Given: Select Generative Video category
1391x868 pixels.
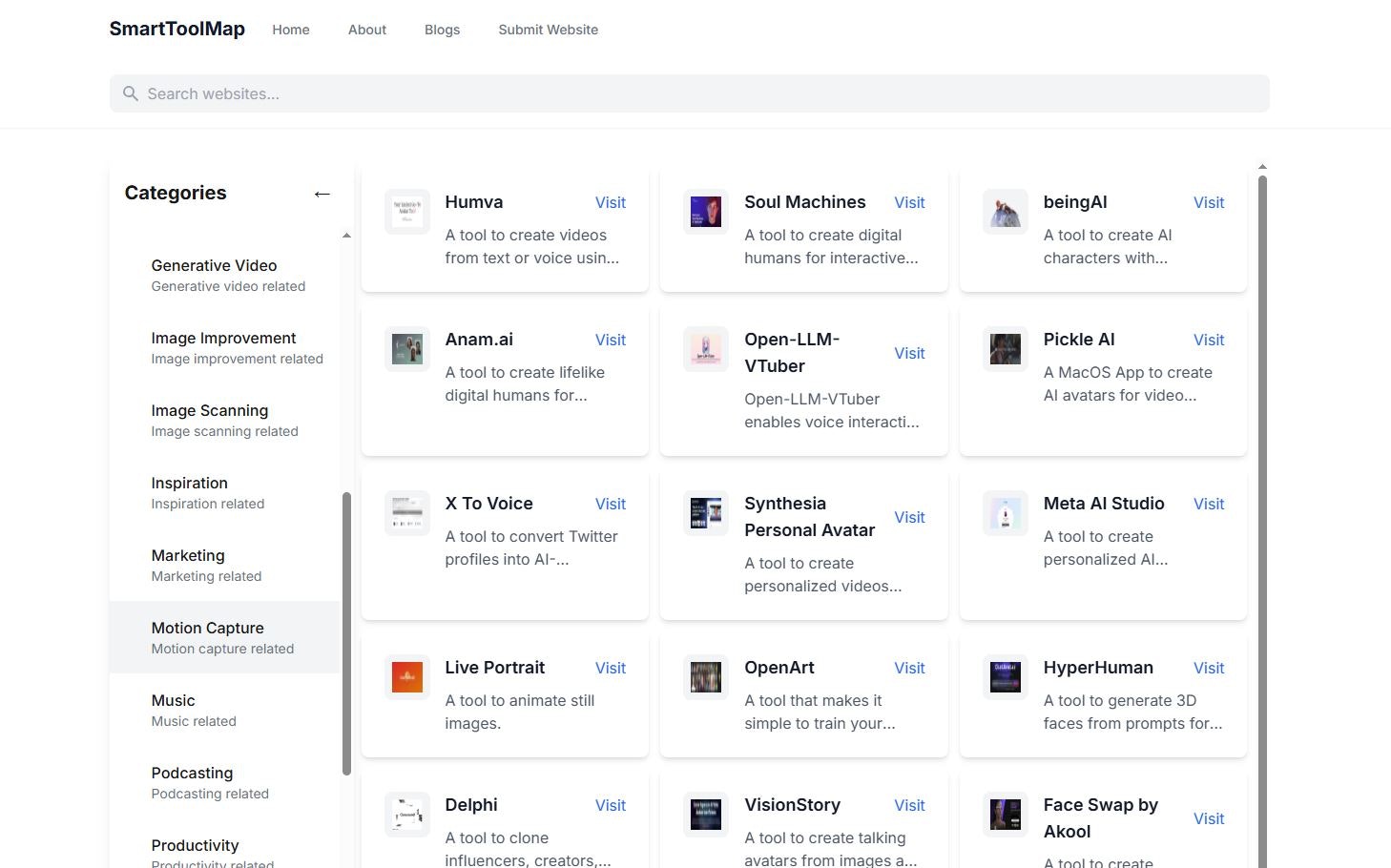Looking at the screenshot, I should (x=225, y=275).
